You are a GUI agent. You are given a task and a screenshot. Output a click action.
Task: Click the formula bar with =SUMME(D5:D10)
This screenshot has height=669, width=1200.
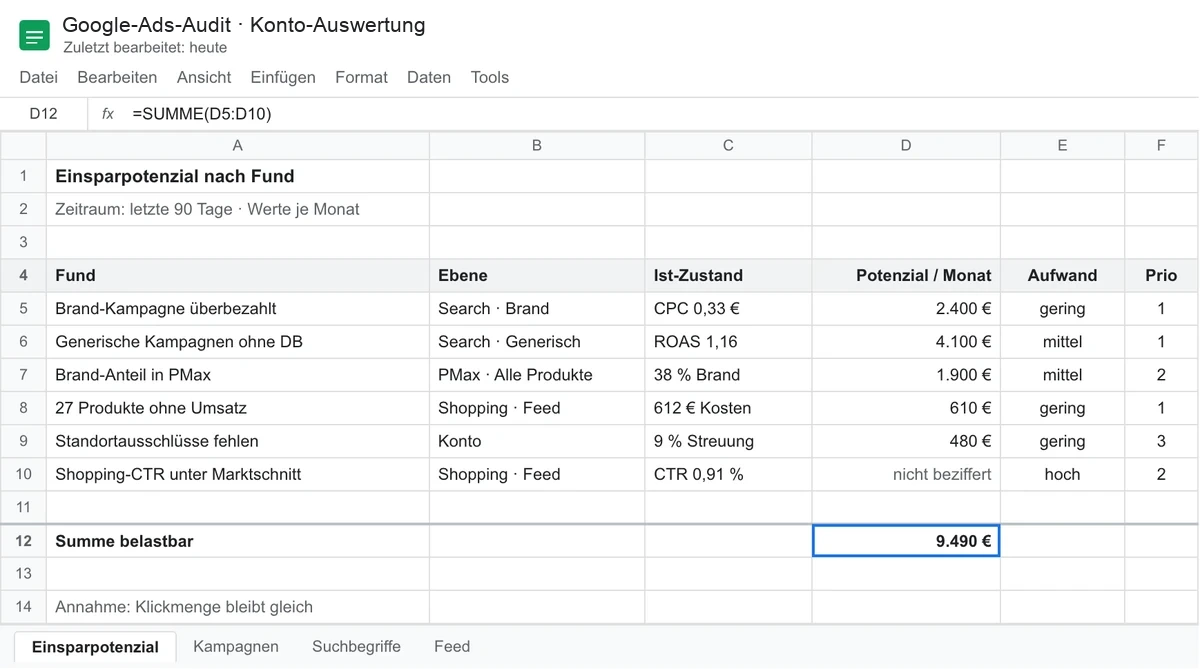coord(660,114)
